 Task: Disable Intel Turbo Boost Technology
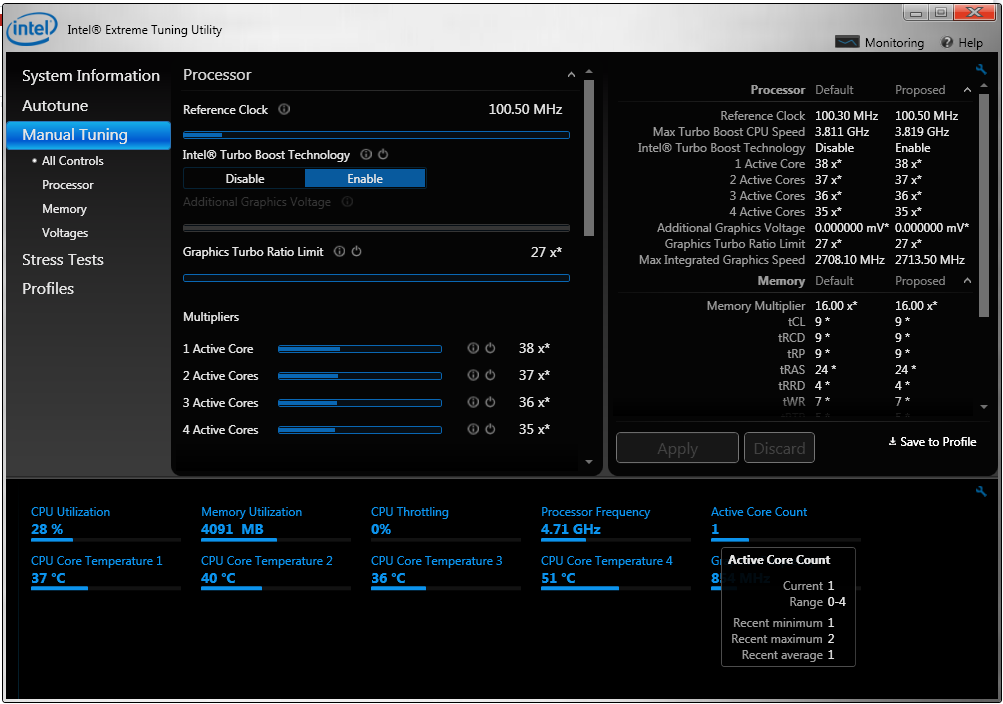[x=244, y=178]
